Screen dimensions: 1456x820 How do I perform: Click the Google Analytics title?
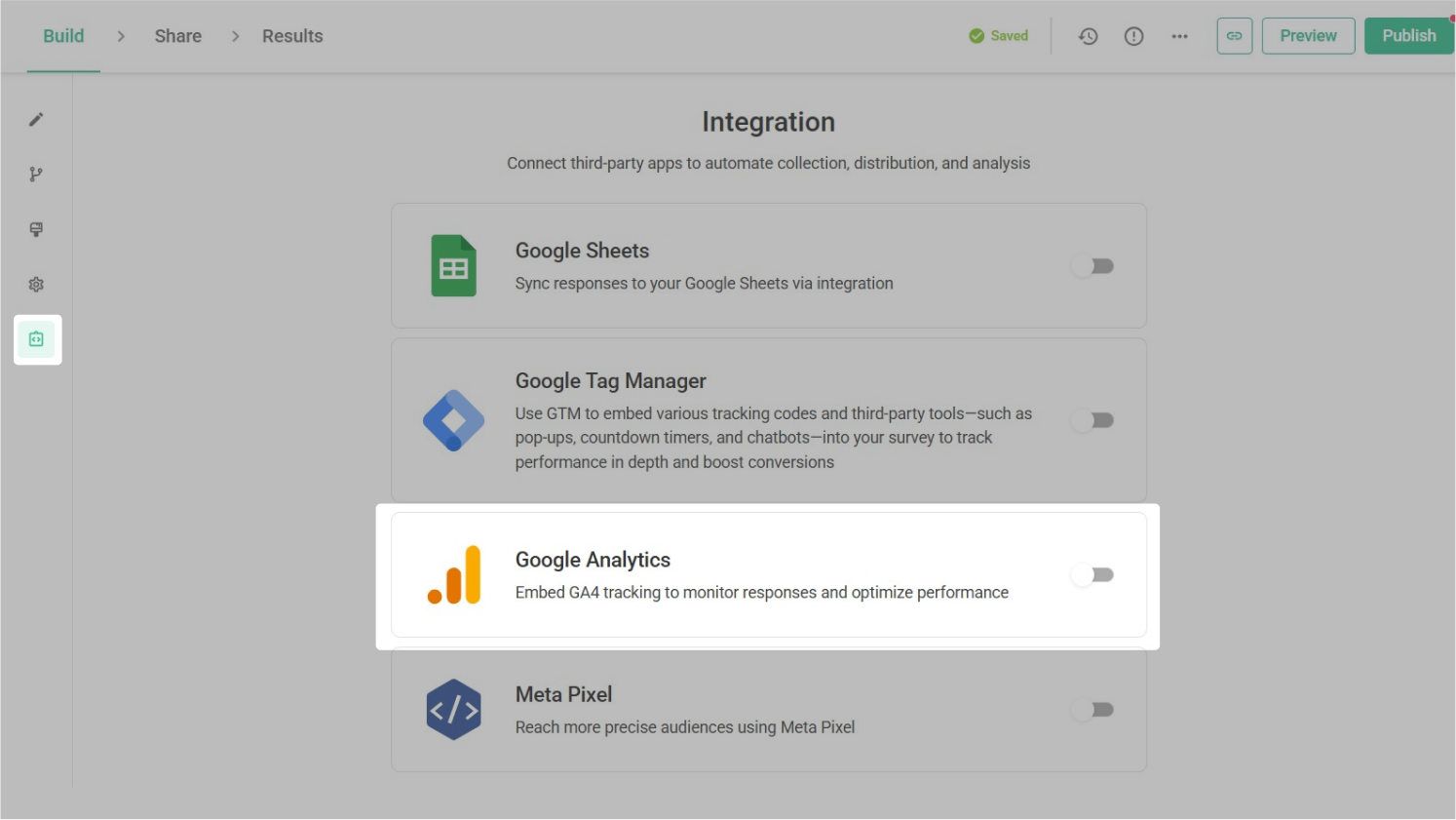[593, 560]
